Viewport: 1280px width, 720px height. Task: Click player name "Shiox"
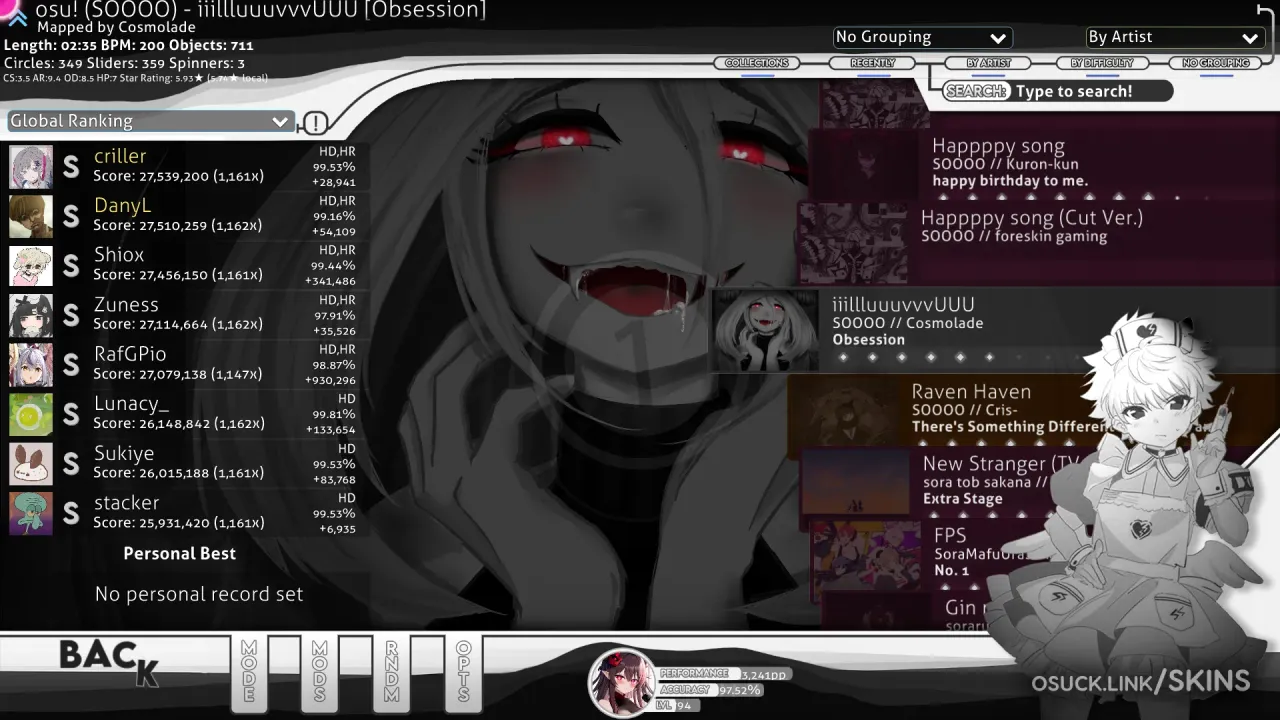[119, 255]
